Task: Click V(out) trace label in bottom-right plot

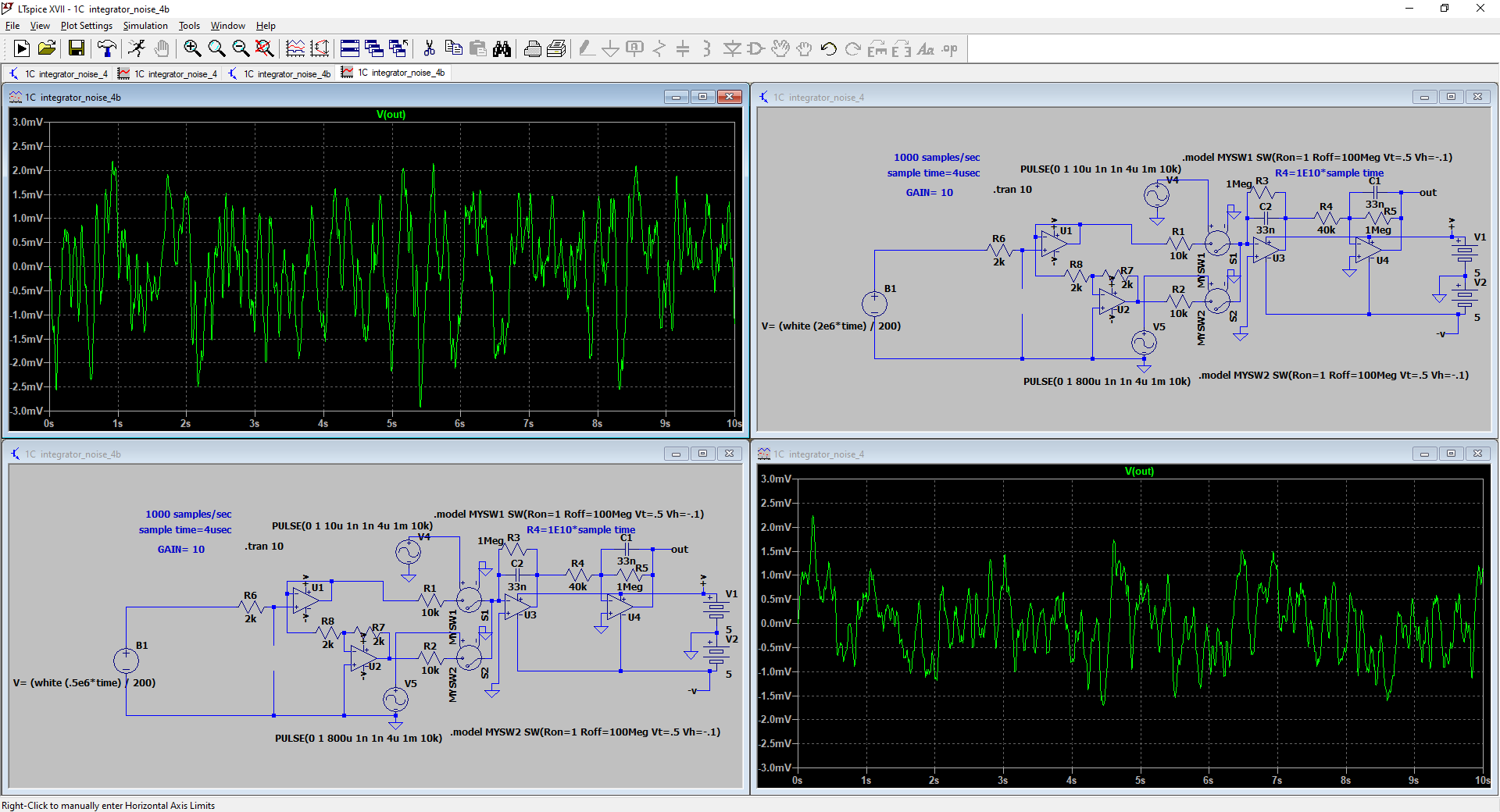Action: (1138, 472)
